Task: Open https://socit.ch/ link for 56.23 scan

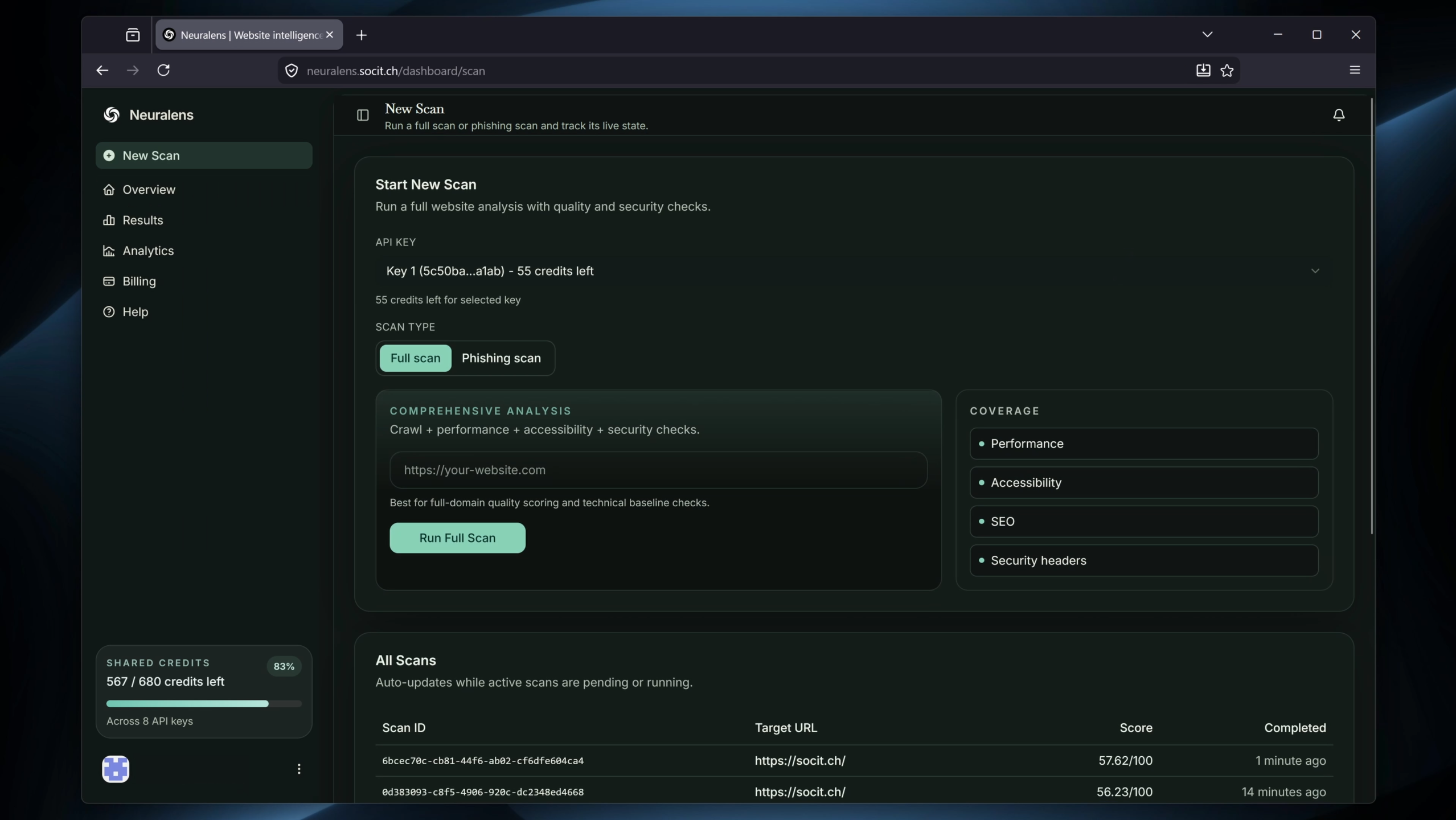Action: 800,792
